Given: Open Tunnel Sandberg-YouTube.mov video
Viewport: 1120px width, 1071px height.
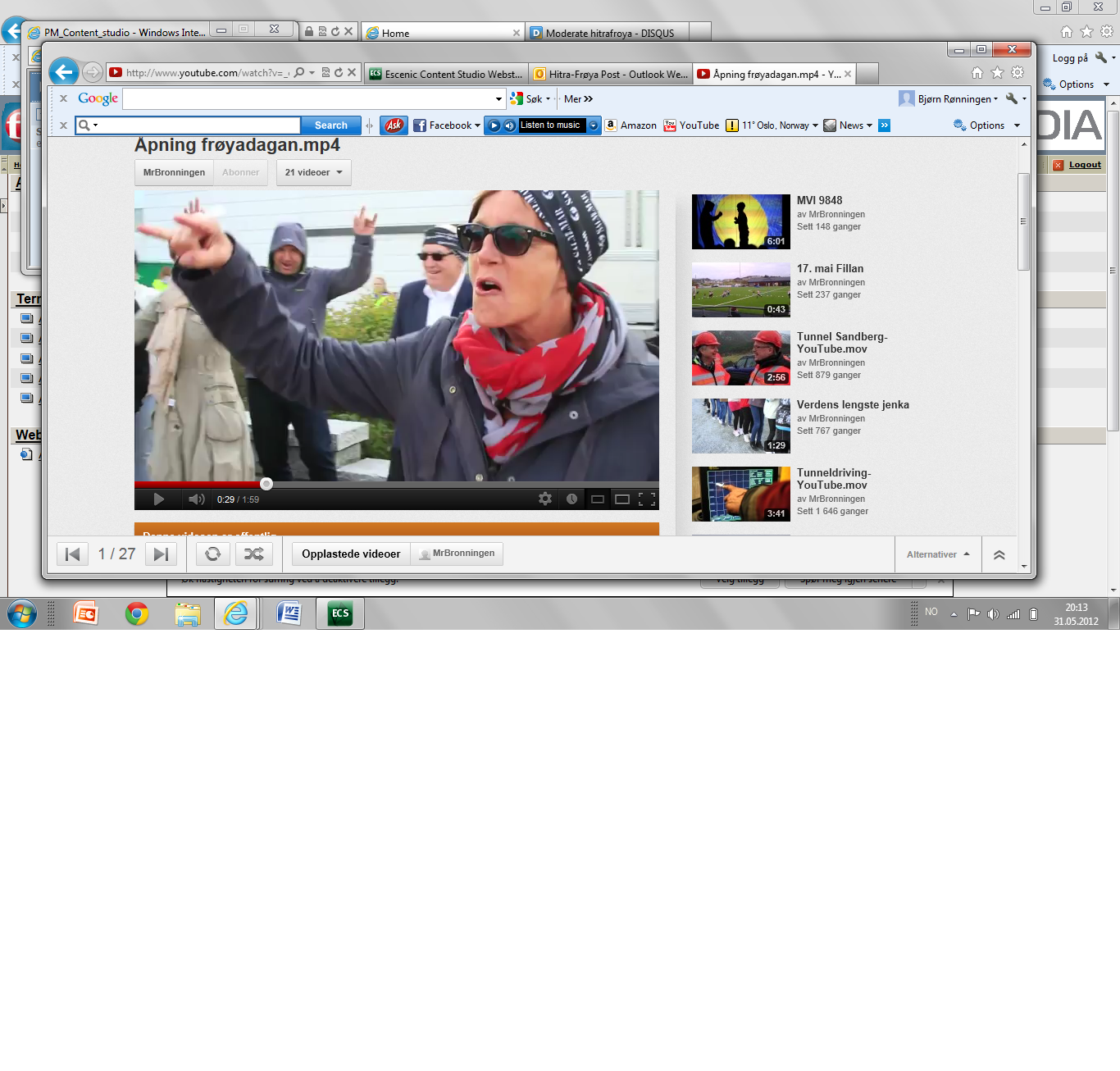Looking at the screenshot, I should 741,358.
